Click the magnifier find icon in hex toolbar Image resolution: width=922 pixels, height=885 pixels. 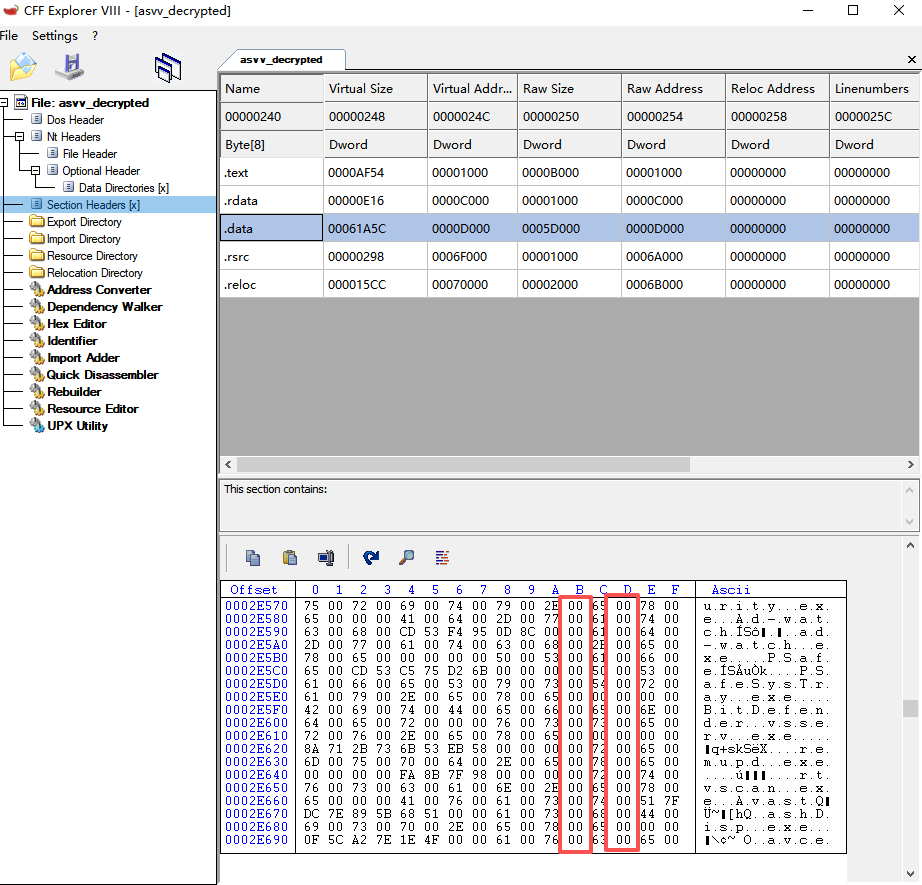[x=406, y=557]
